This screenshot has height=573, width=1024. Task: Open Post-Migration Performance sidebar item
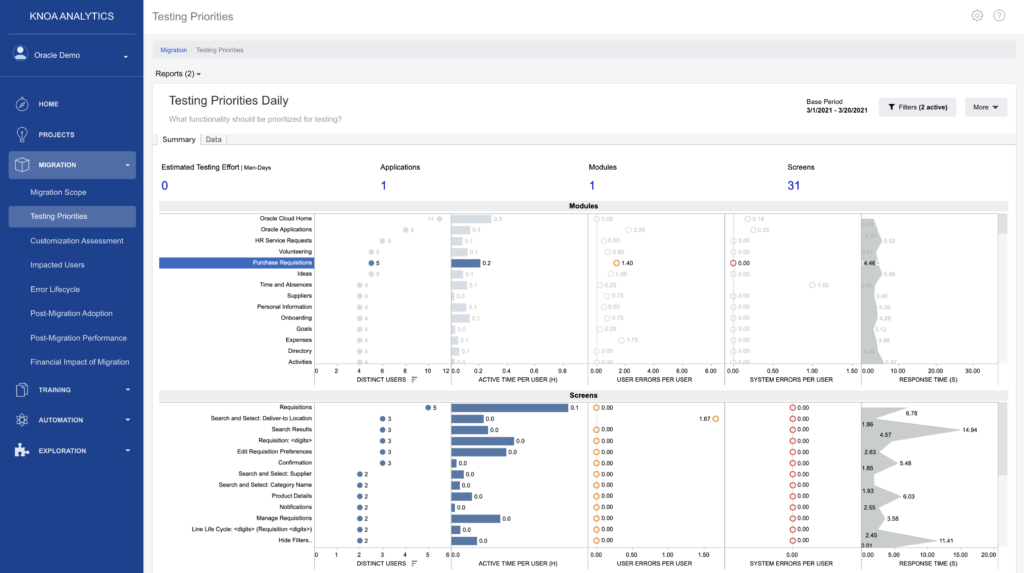(78, 338)
